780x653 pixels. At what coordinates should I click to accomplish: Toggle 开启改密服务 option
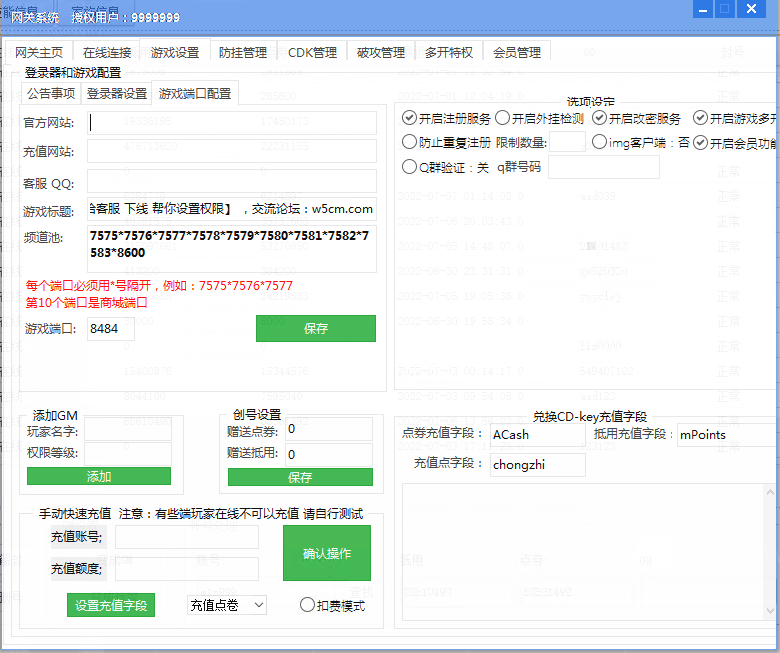click(636, 118)
